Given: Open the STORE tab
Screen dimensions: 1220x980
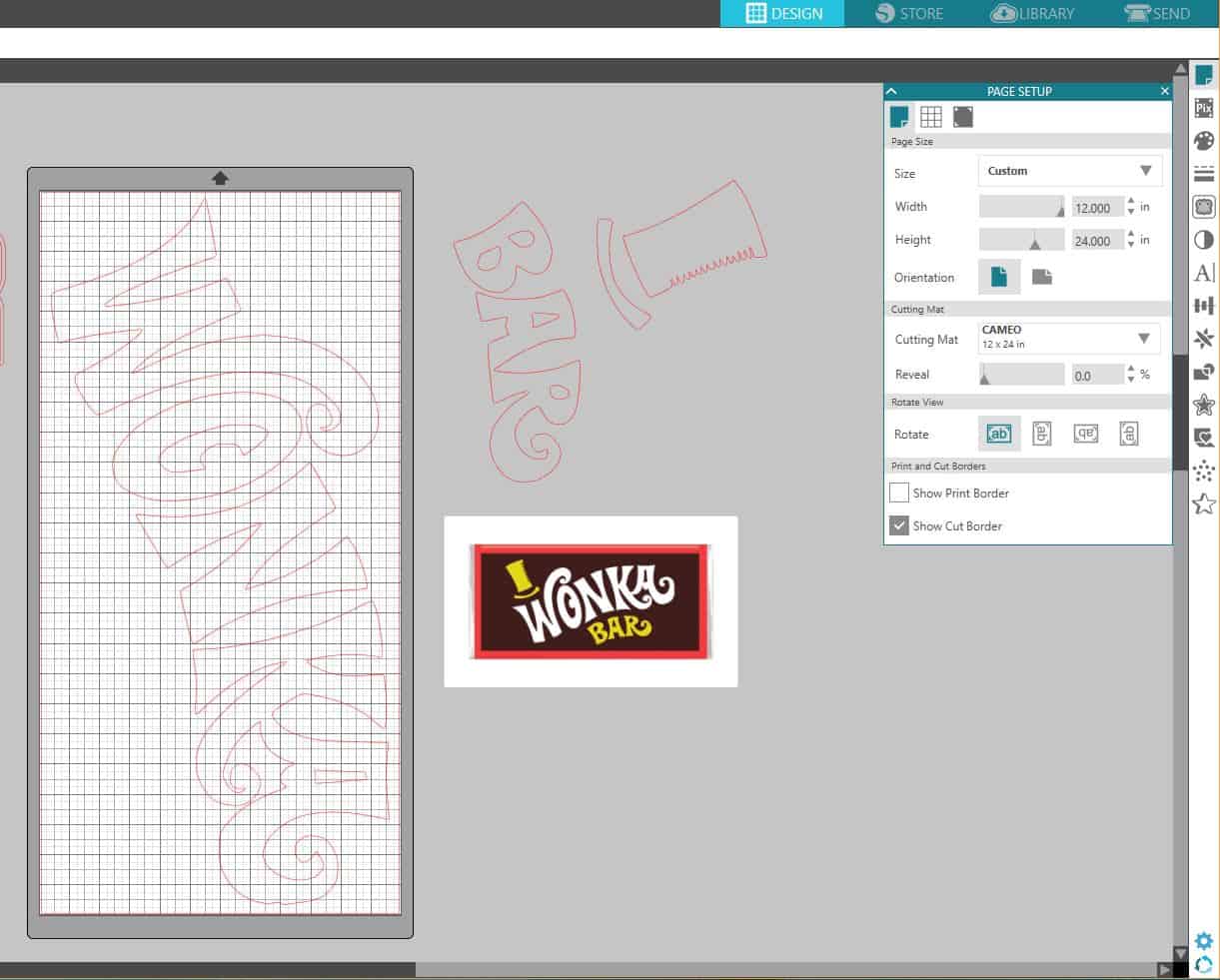Looking at the screenshot, I should pos(908,13).
